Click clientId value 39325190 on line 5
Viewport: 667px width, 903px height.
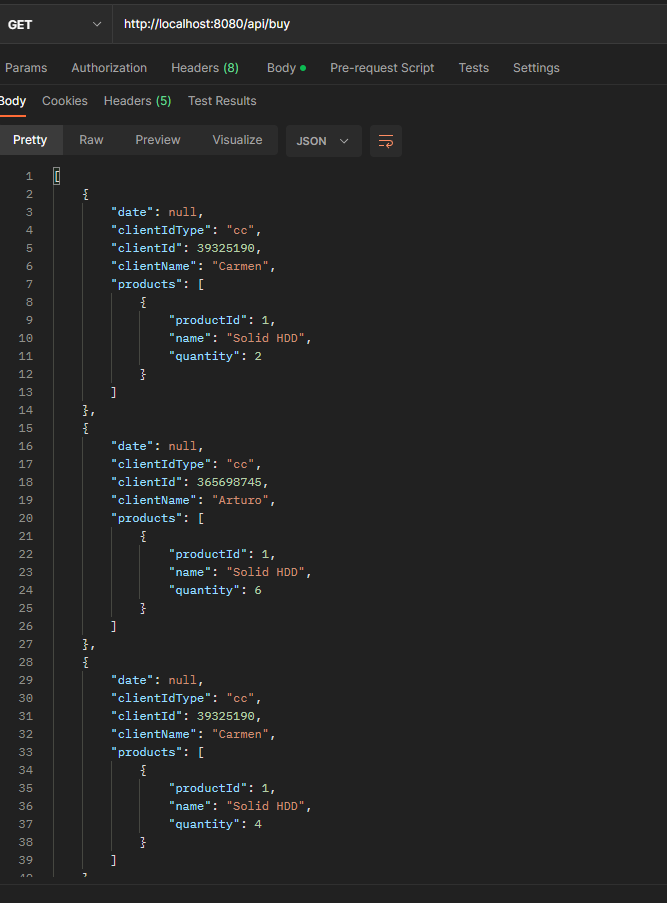tap(226, 248)
